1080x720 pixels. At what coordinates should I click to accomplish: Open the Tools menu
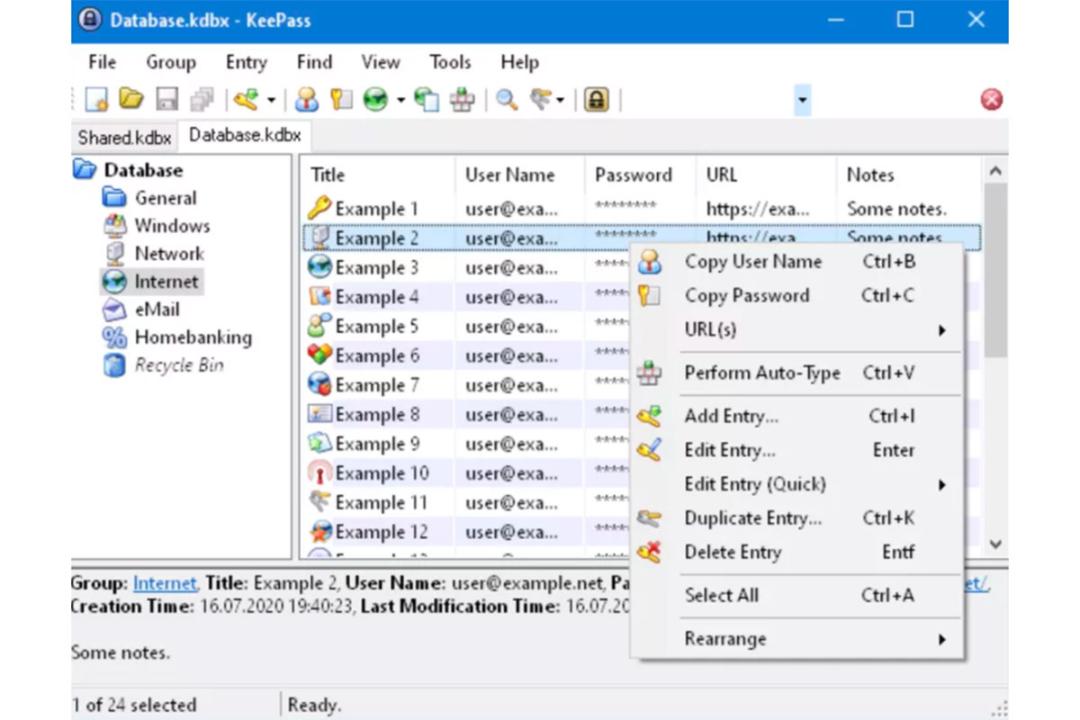click(450, 62)
